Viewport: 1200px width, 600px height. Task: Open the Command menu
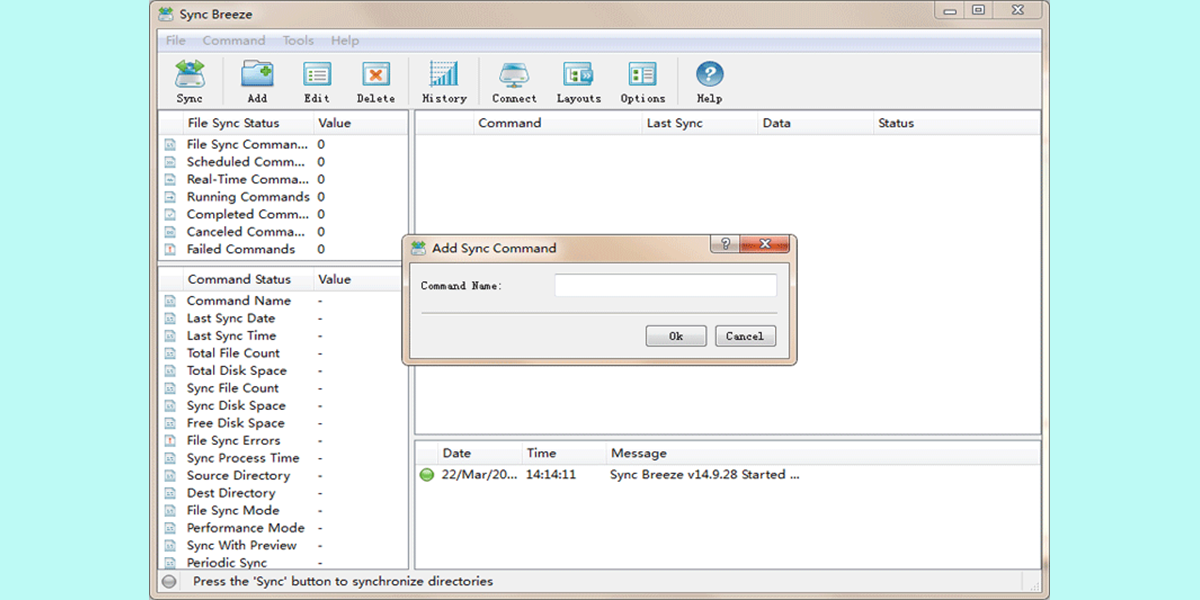click(234, 41)
